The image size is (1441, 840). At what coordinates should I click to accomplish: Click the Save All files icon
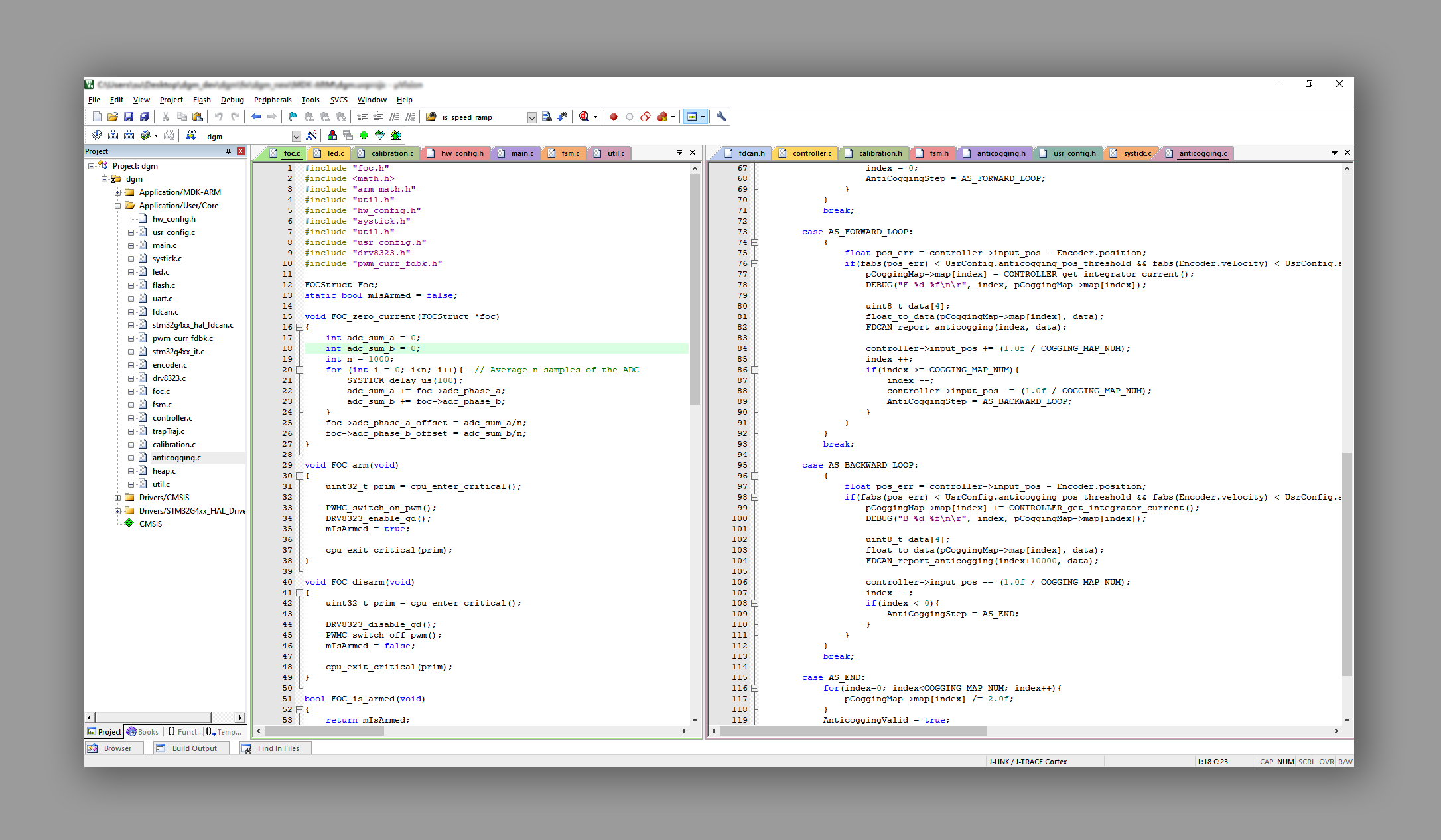145,117
